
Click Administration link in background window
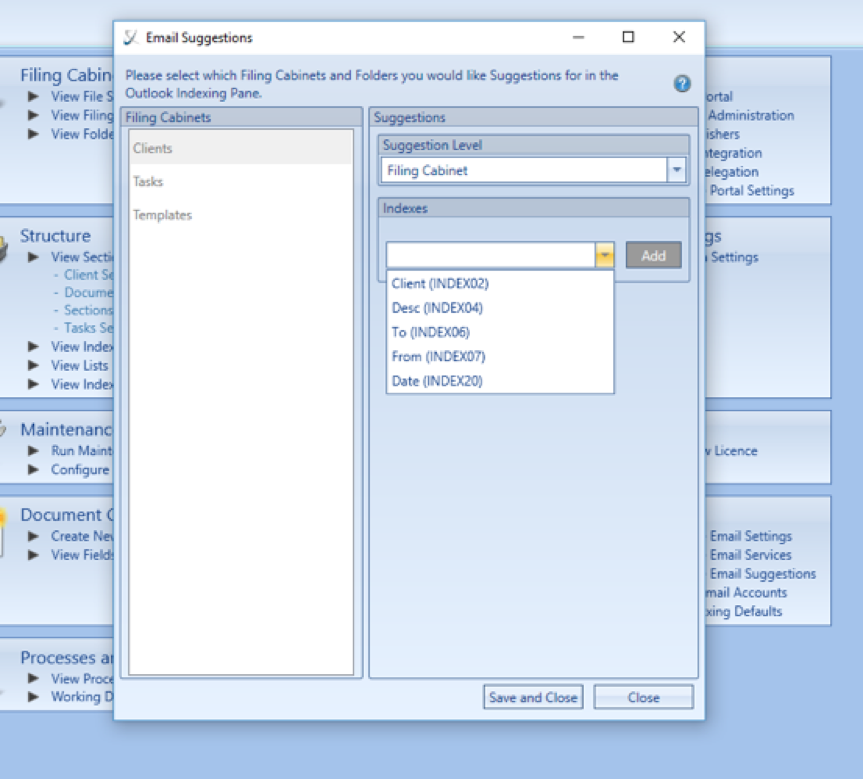coord(750,115)
